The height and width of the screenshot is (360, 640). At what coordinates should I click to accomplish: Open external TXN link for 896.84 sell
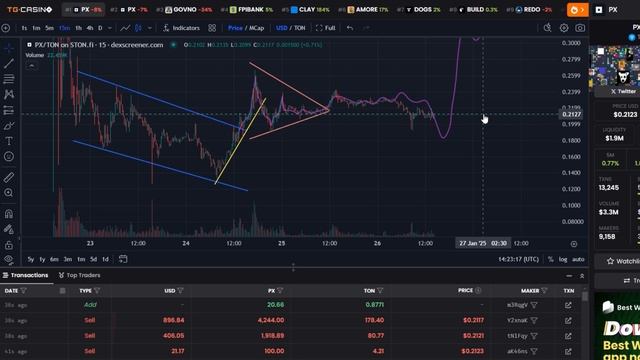point(568,320)
